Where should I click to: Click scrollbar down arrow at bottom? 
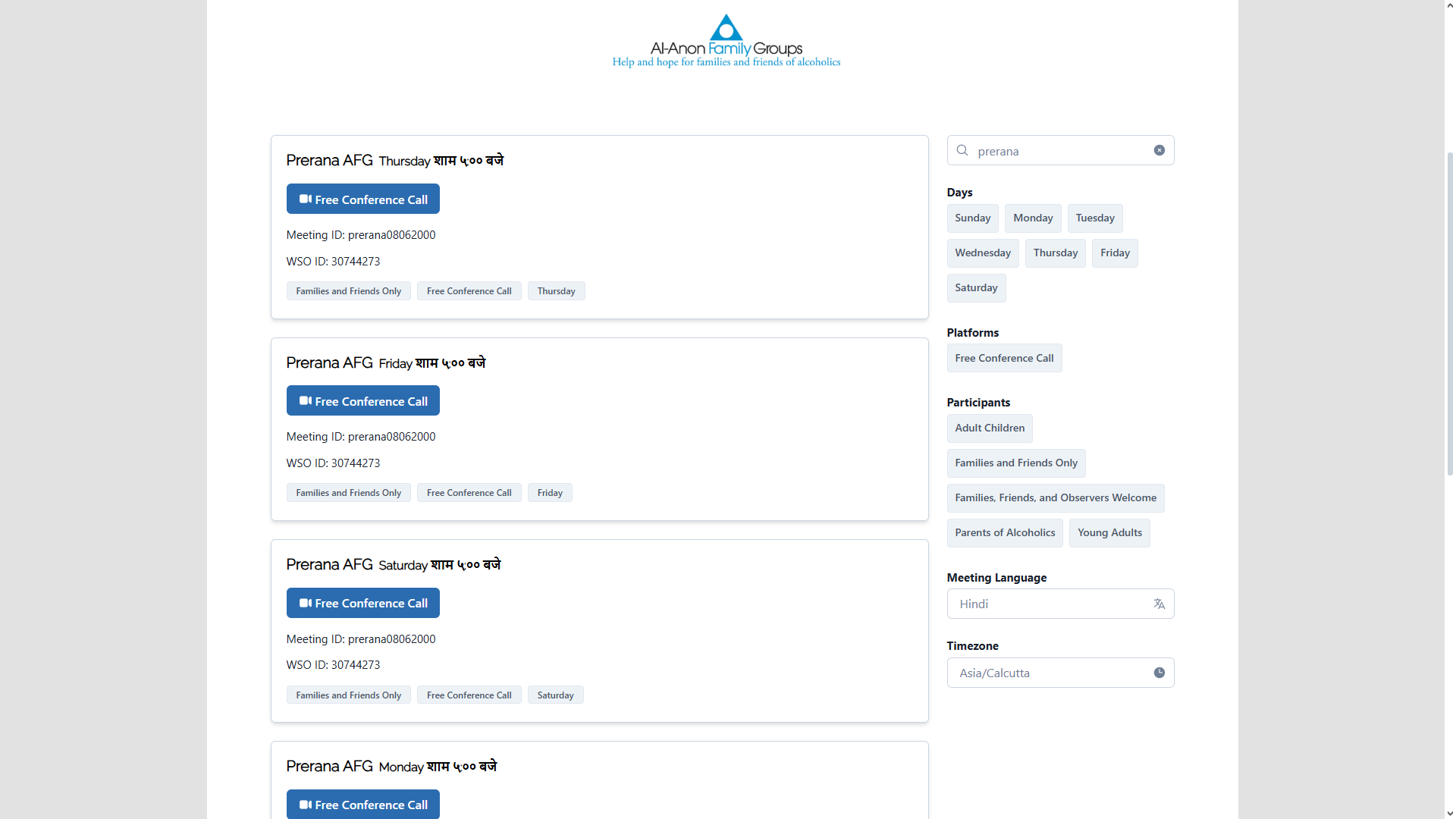1450,814
